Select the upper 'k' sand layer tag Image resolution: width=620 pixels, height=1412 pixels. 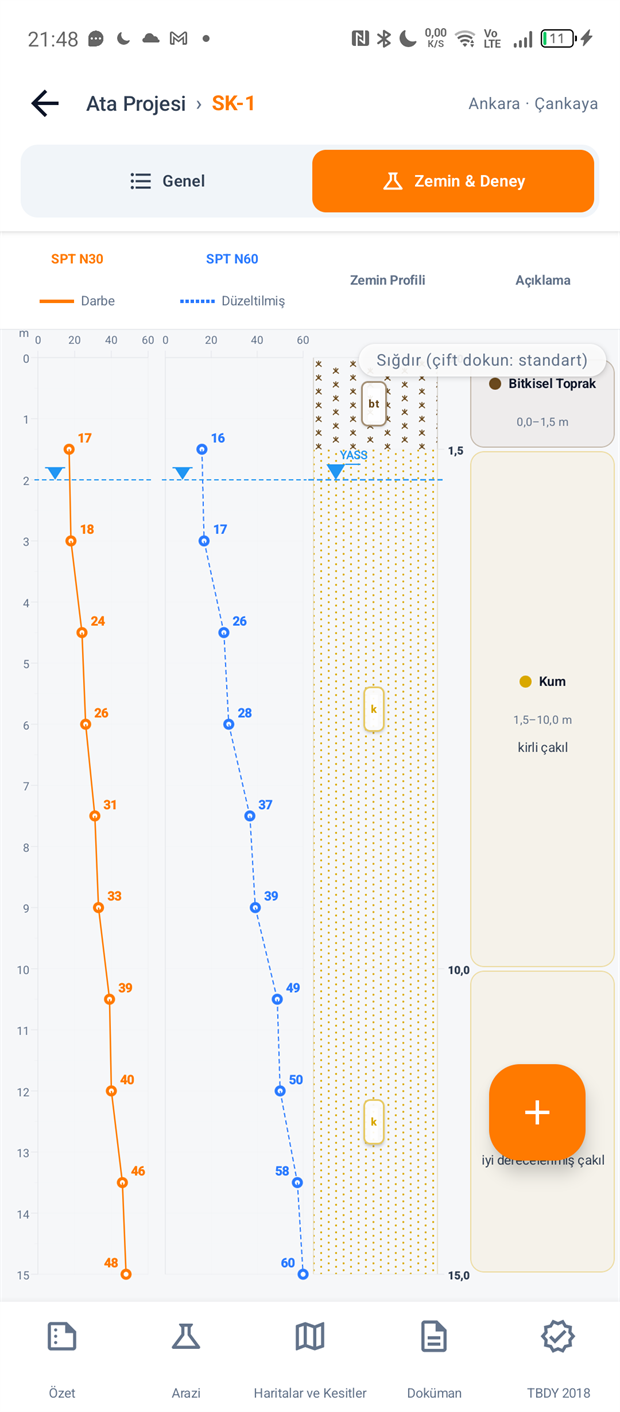374,709
